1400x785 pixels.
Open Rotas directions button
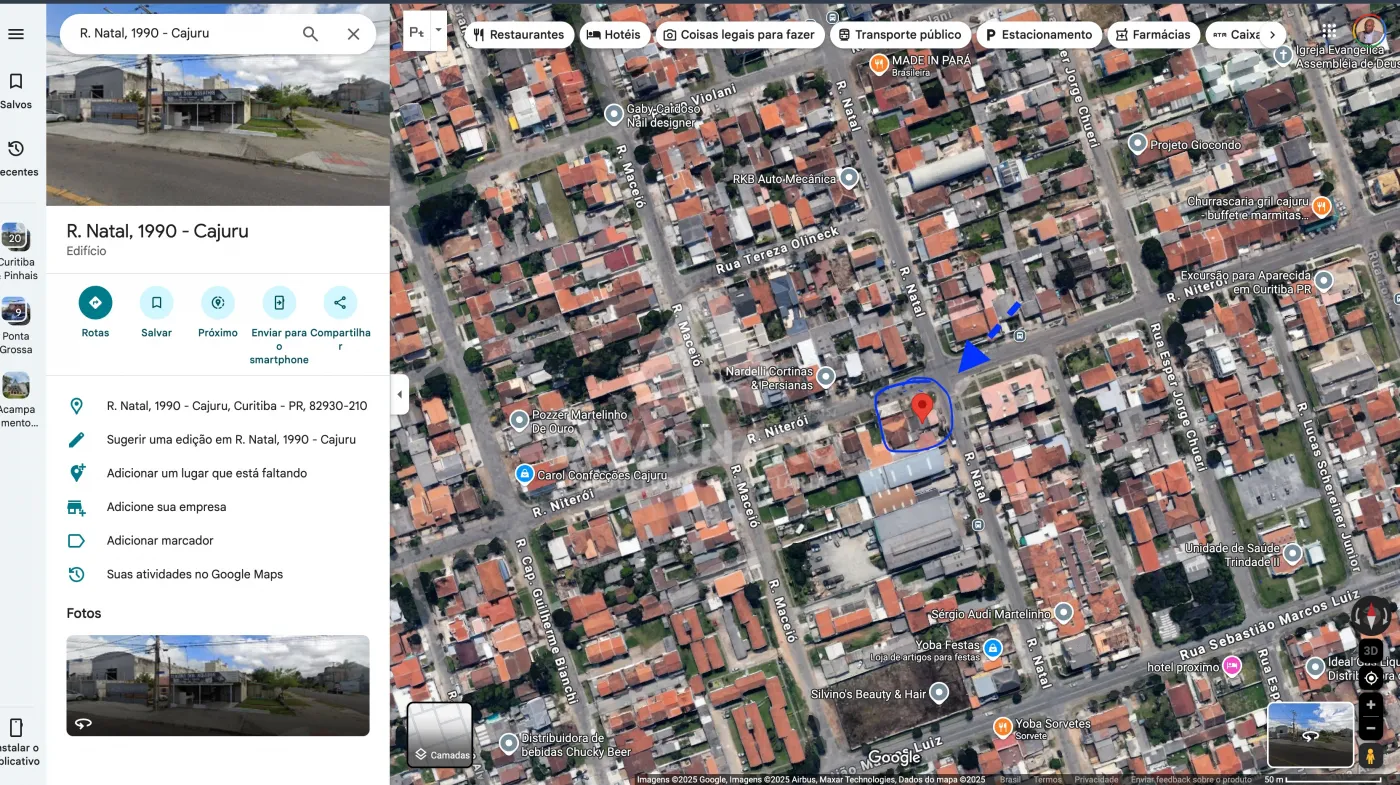pyautogui.click(x=95, y=303)
